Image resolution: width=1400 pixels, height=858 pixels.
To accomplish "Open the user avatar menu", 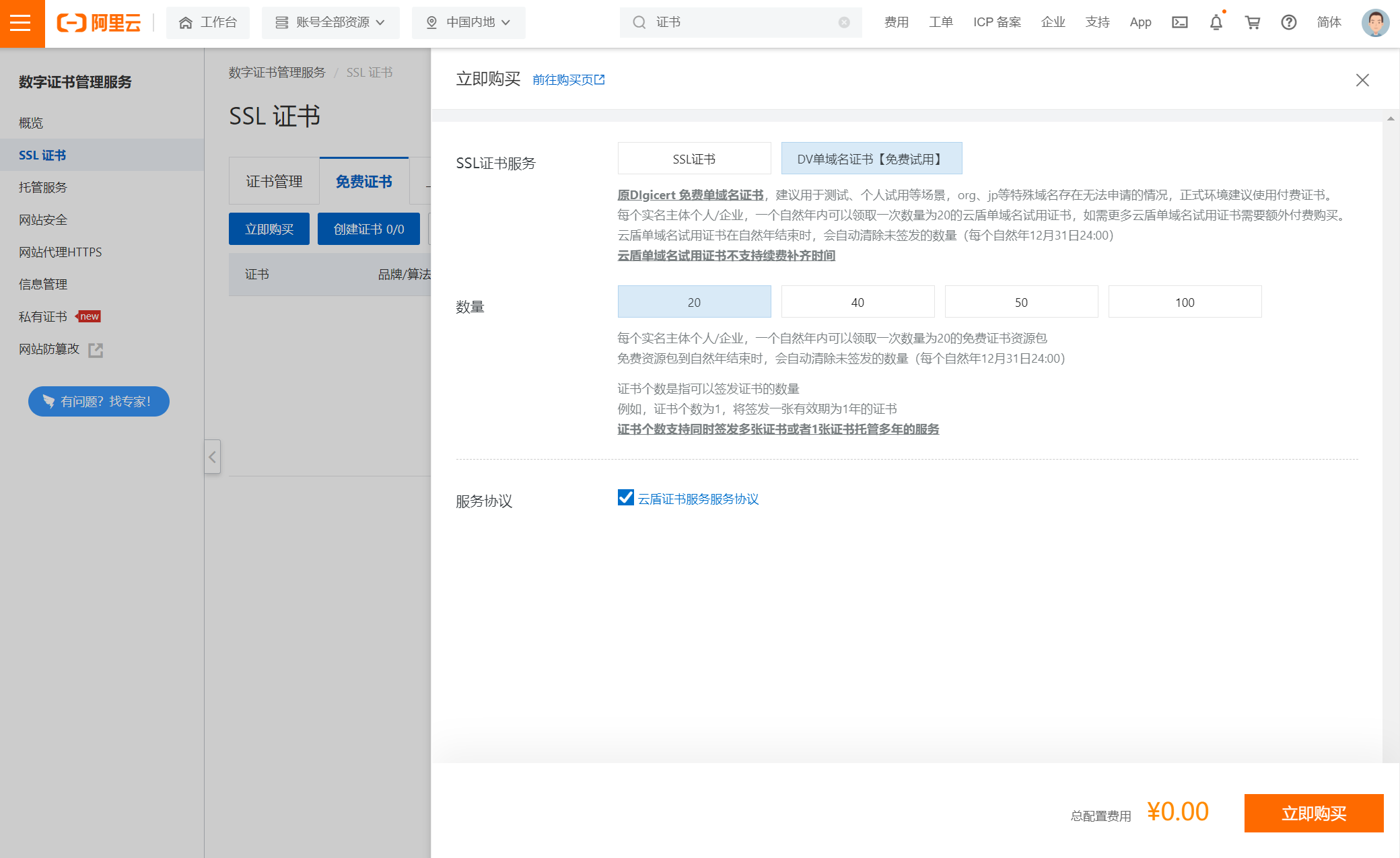I will click(1374, 23).
